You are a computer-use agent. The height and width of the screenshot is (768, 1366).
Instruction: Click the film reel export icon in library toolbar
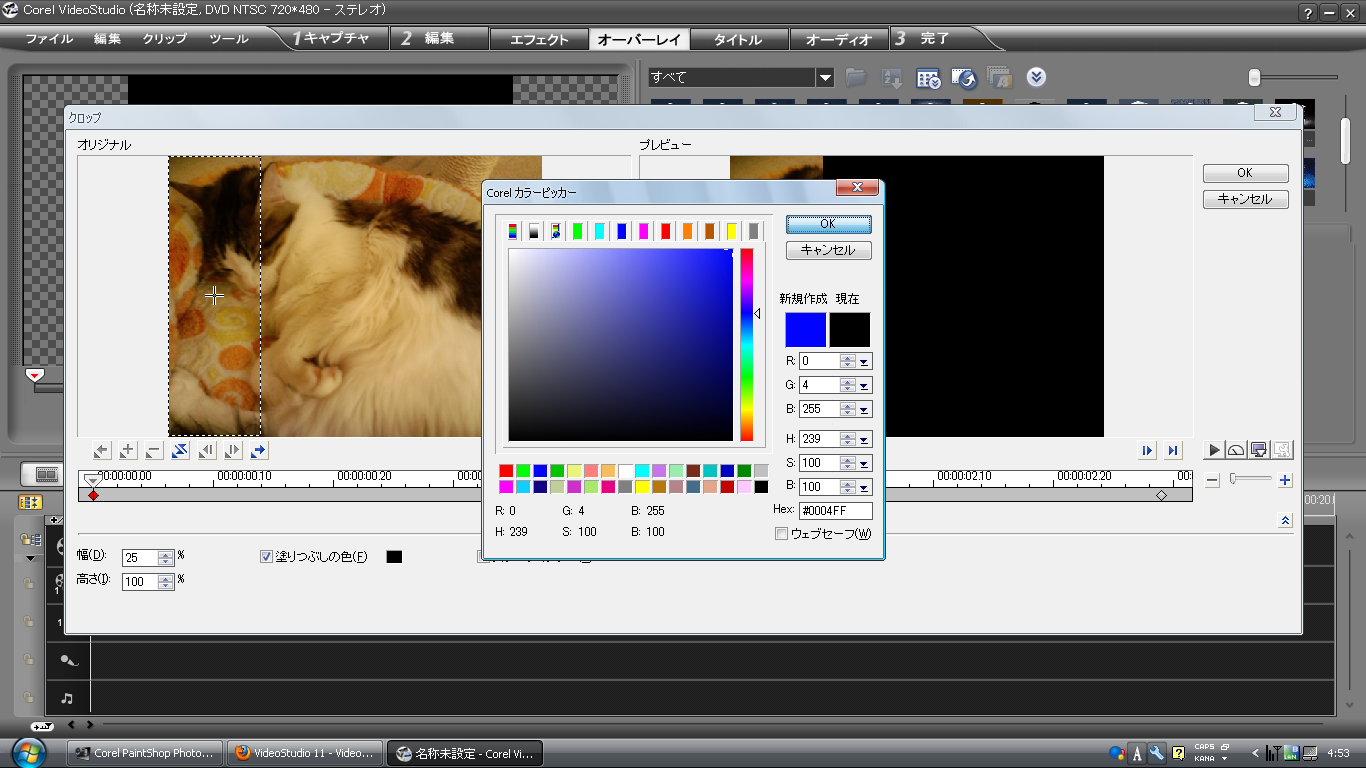point(964,78)
